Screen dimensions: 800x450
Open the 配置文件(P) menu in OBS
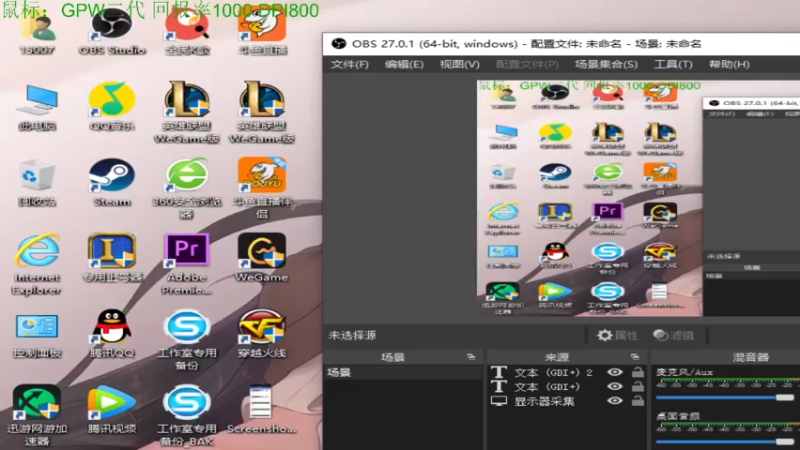click(x=527, y=64)
